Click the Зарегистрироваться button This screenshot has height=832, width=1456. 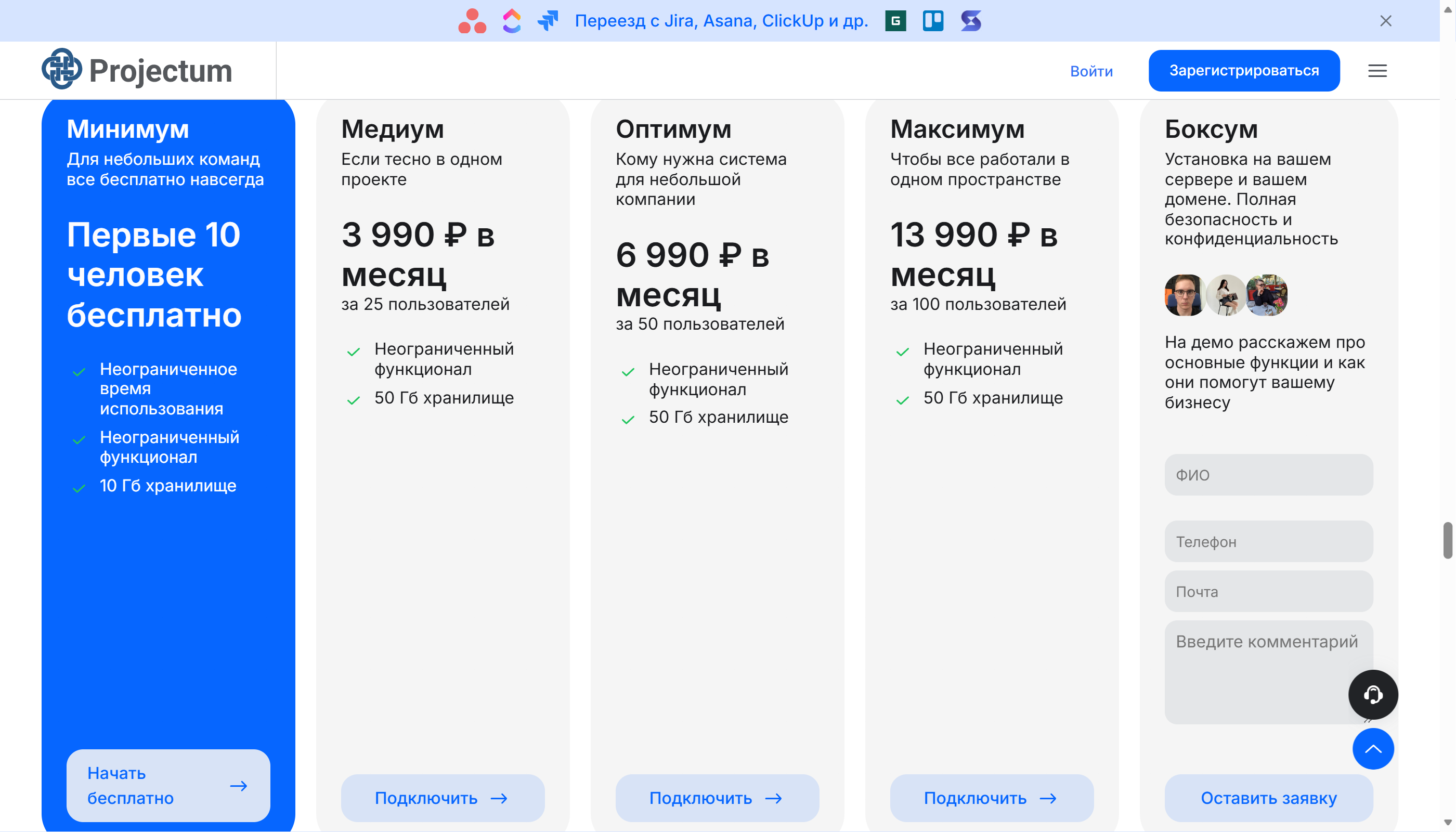(1244, 70)
